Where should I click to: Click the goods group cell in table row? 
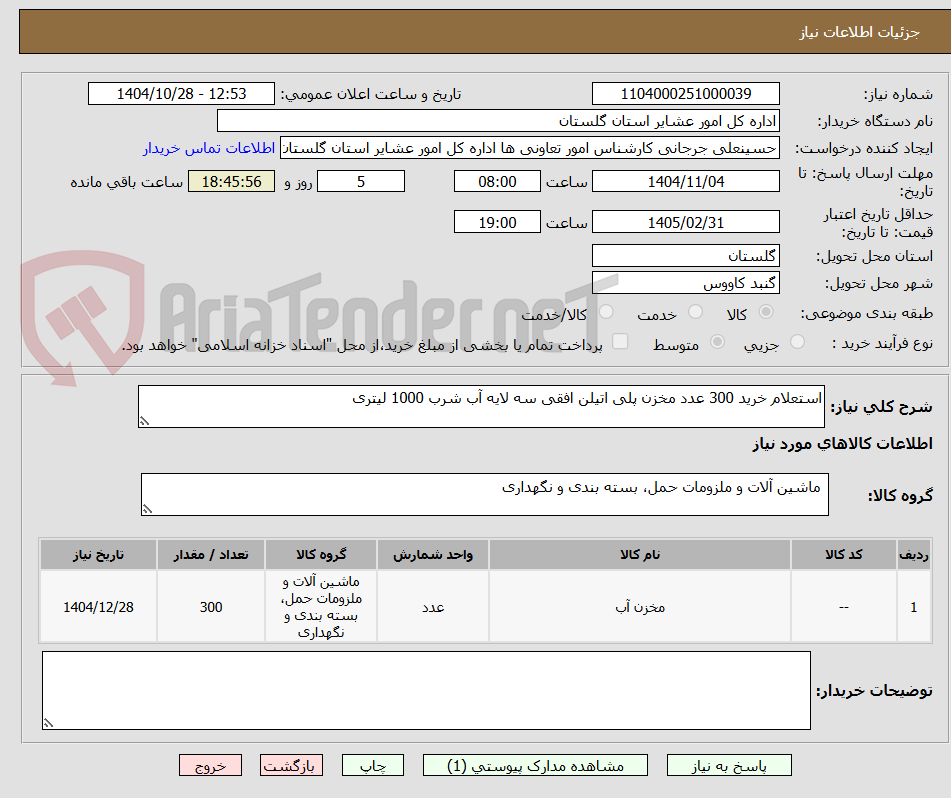(x=321, y=606)
